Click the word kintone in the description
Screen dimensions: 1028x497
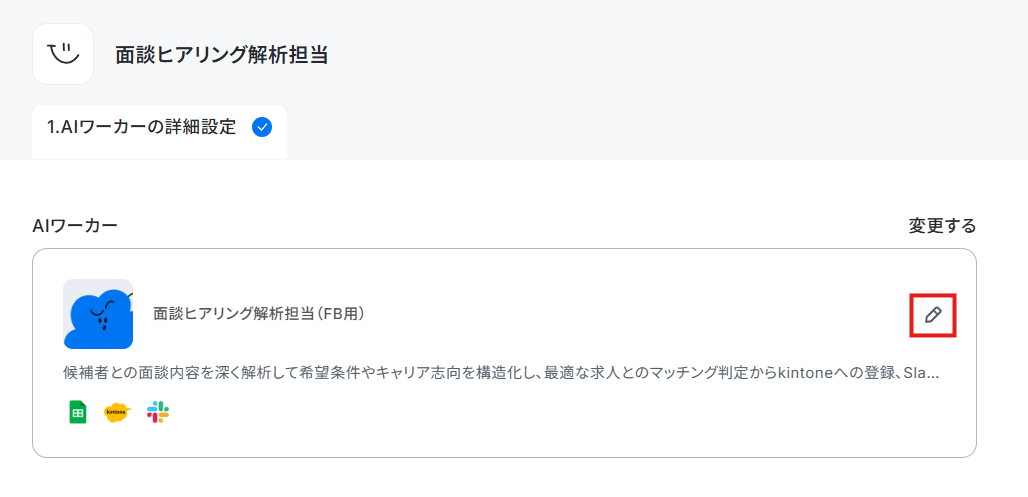(802, 374)
